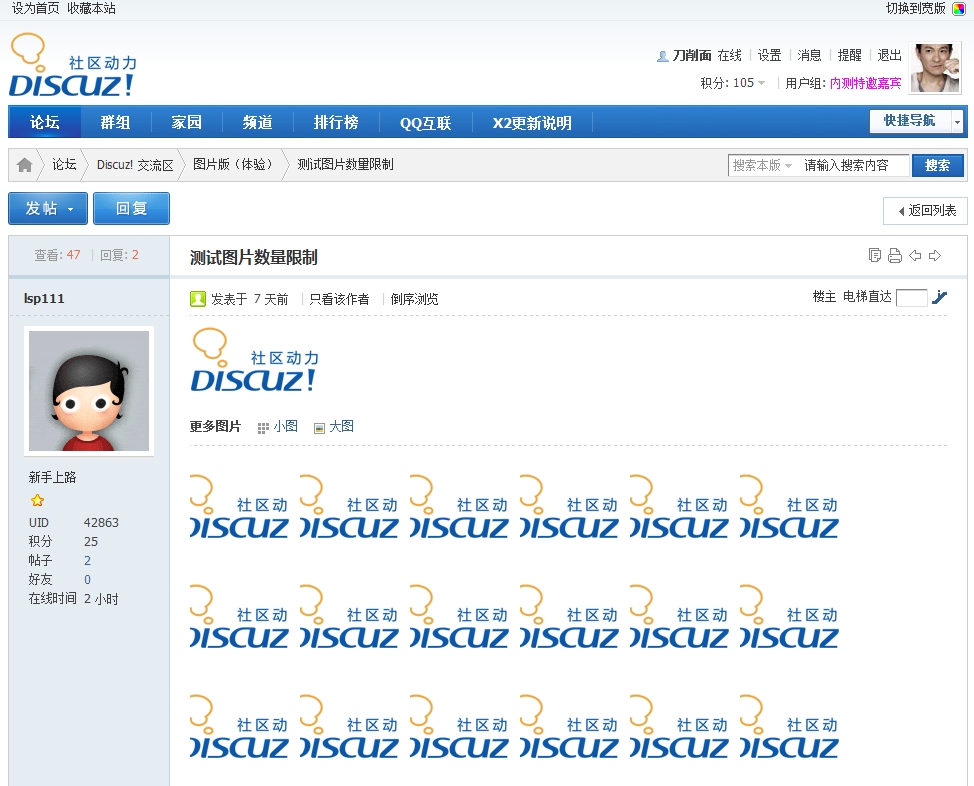Viewport: 974px width, 786px height.
Task: Open 提醒 notifications link
Action: point(850,55)
